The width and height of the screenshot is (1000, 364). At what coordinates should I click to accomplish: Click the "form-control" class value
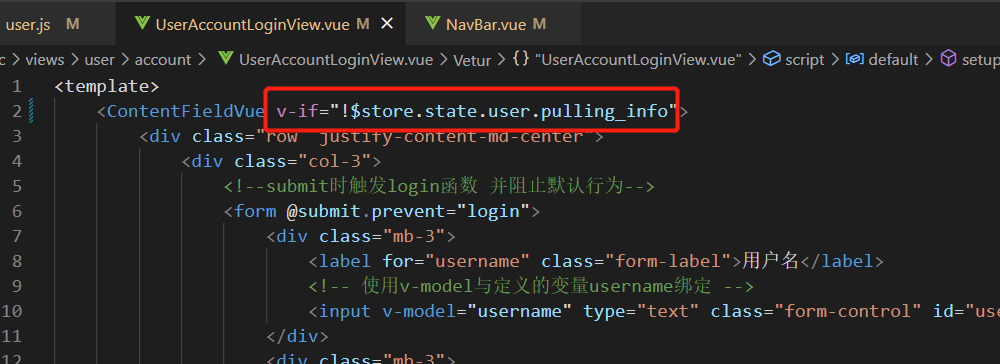point(848,311)
